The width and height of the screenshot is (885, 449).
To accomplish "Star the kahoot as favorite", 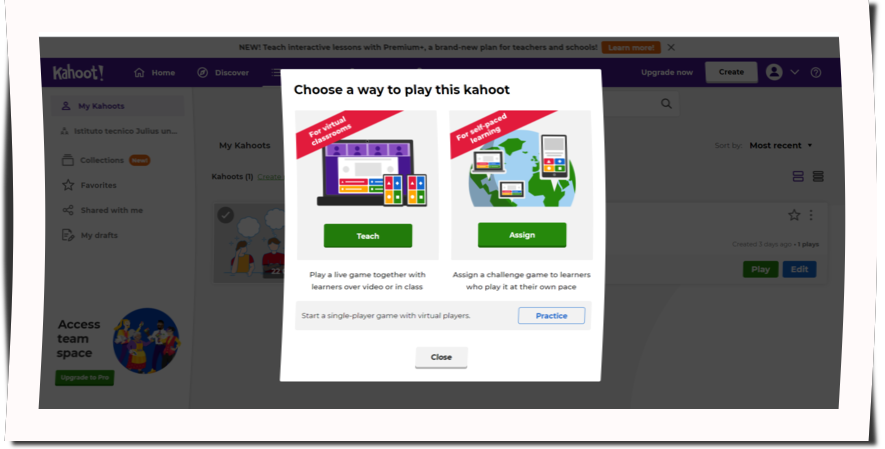I will click(x=794, y=215).
